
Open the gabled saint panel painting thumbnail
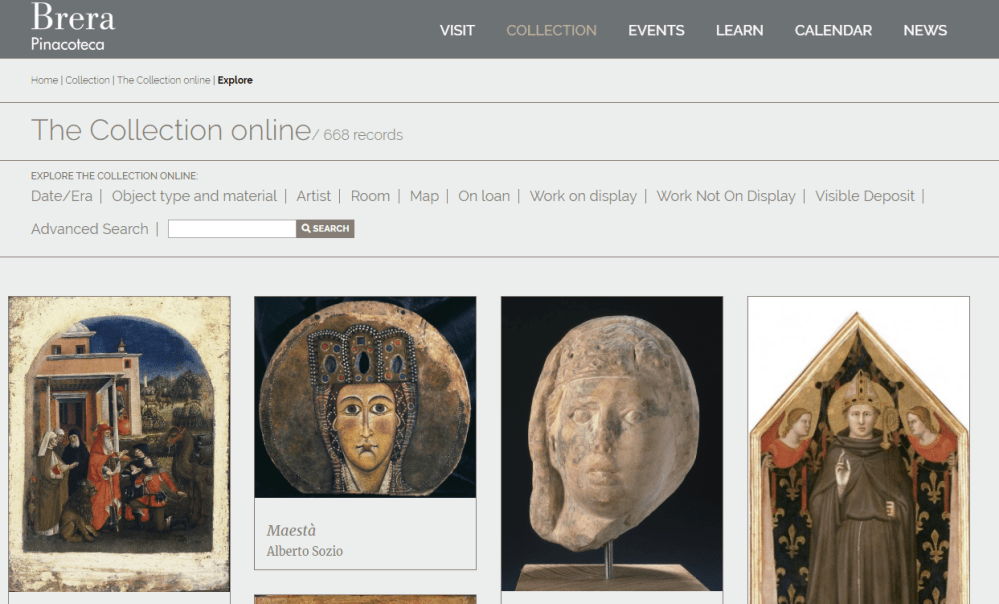(858, 450)
